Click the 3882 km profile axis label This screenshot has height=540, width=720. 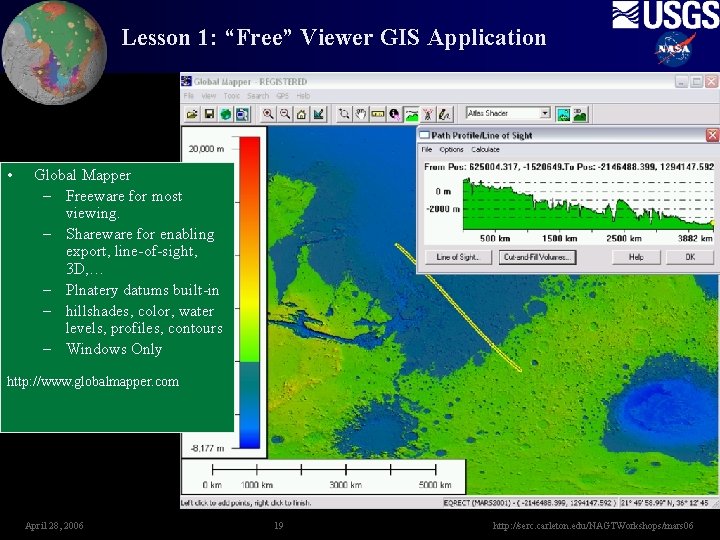pyautogui.click(x=695, y=238)
